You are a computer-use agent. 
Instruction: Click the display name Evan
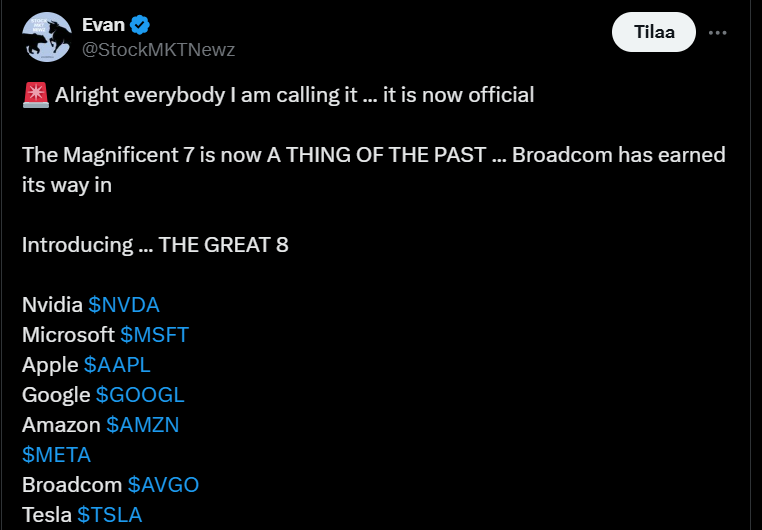pyautogui.click(x=102, y=25)
